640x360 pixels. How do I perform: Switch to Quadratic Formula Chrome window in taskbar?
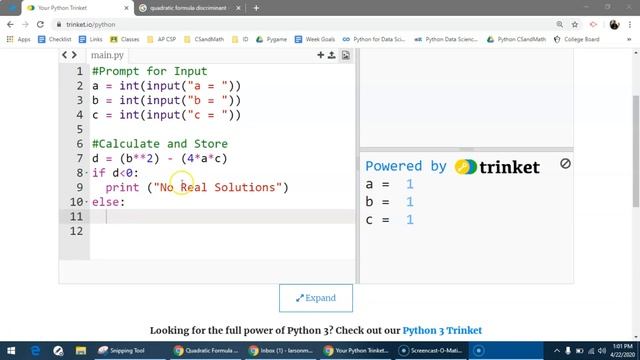coord(206,351)
